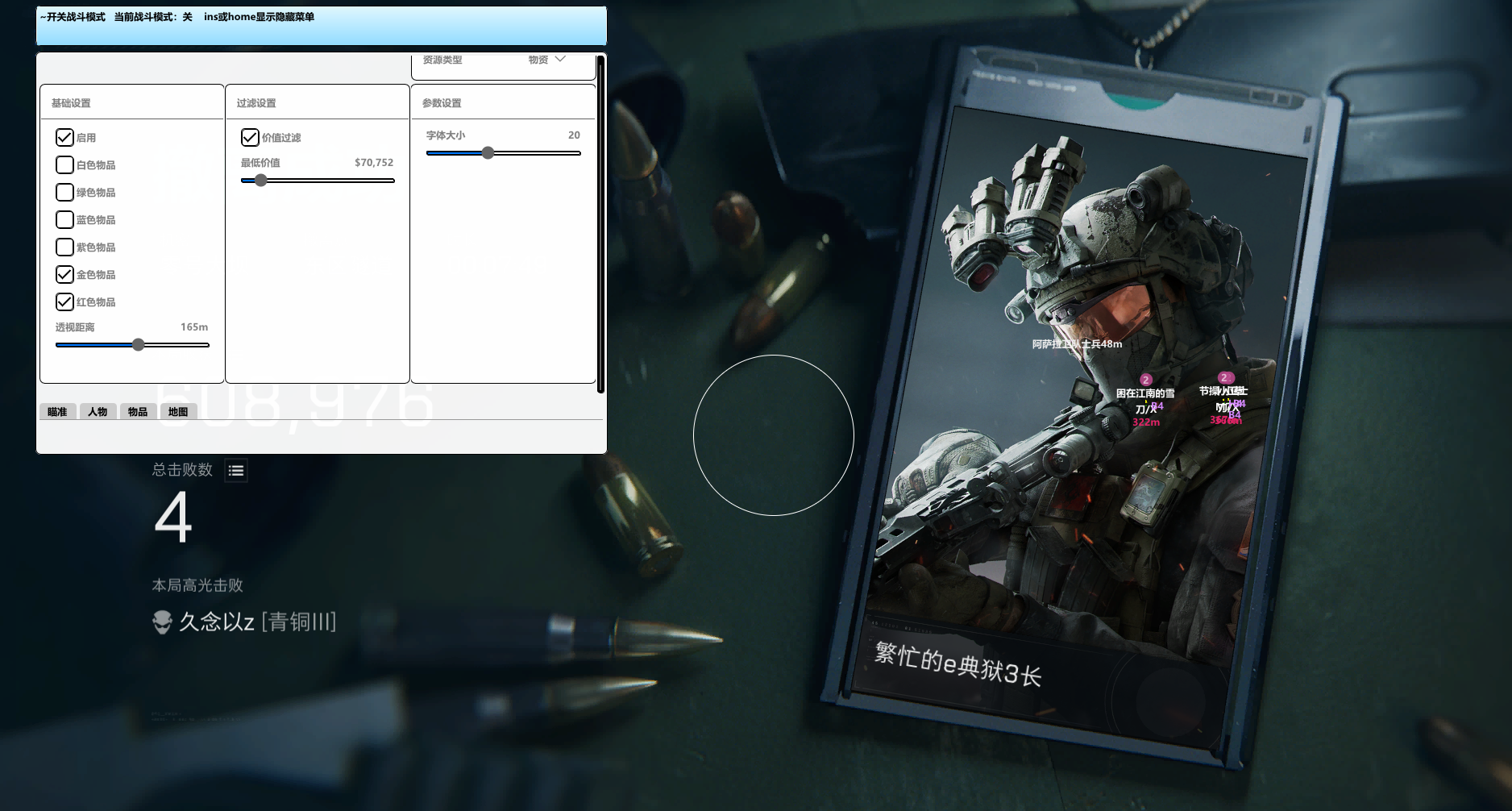Click the list icon beside 总击败数
The height and width of the screenshot is (811, 1512).
pos(235,471)
